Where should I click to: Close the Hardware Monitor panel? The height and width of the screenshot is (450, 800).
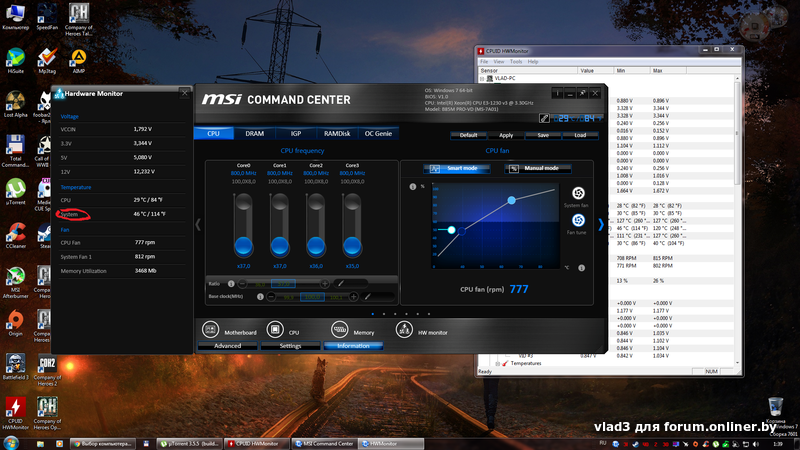pyautogui.click(x=185, y=93)
